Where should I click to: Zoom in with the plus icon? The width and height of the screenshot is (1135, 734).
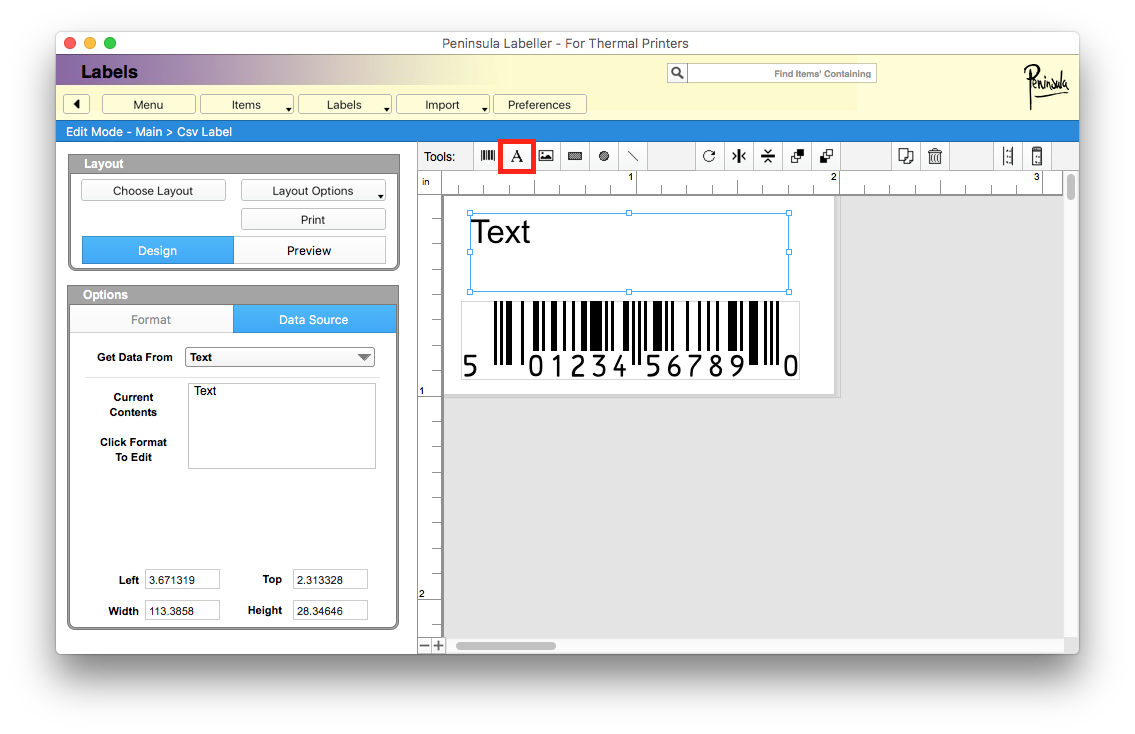439,645
